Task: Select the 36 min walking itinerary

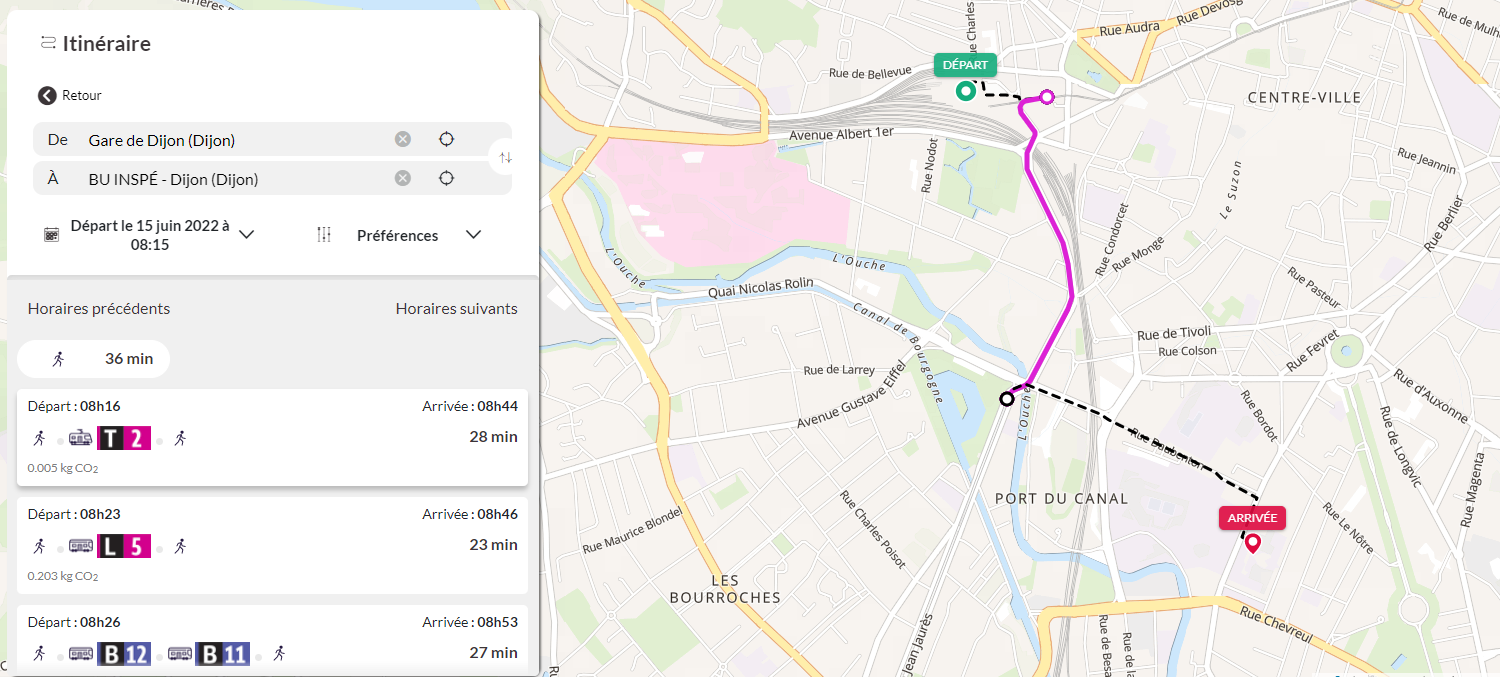Action: (x=94, y=359)
